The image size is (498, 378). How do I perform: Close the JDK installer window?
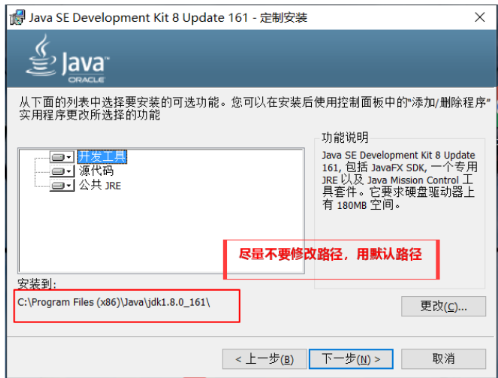[x=480, y=17]
